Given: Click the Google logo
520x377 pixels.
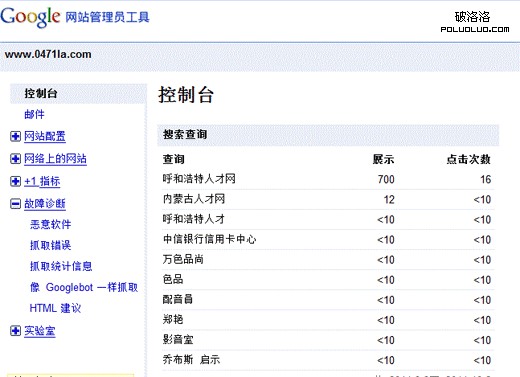Looking at the screenshot, I should coord(30,17).
